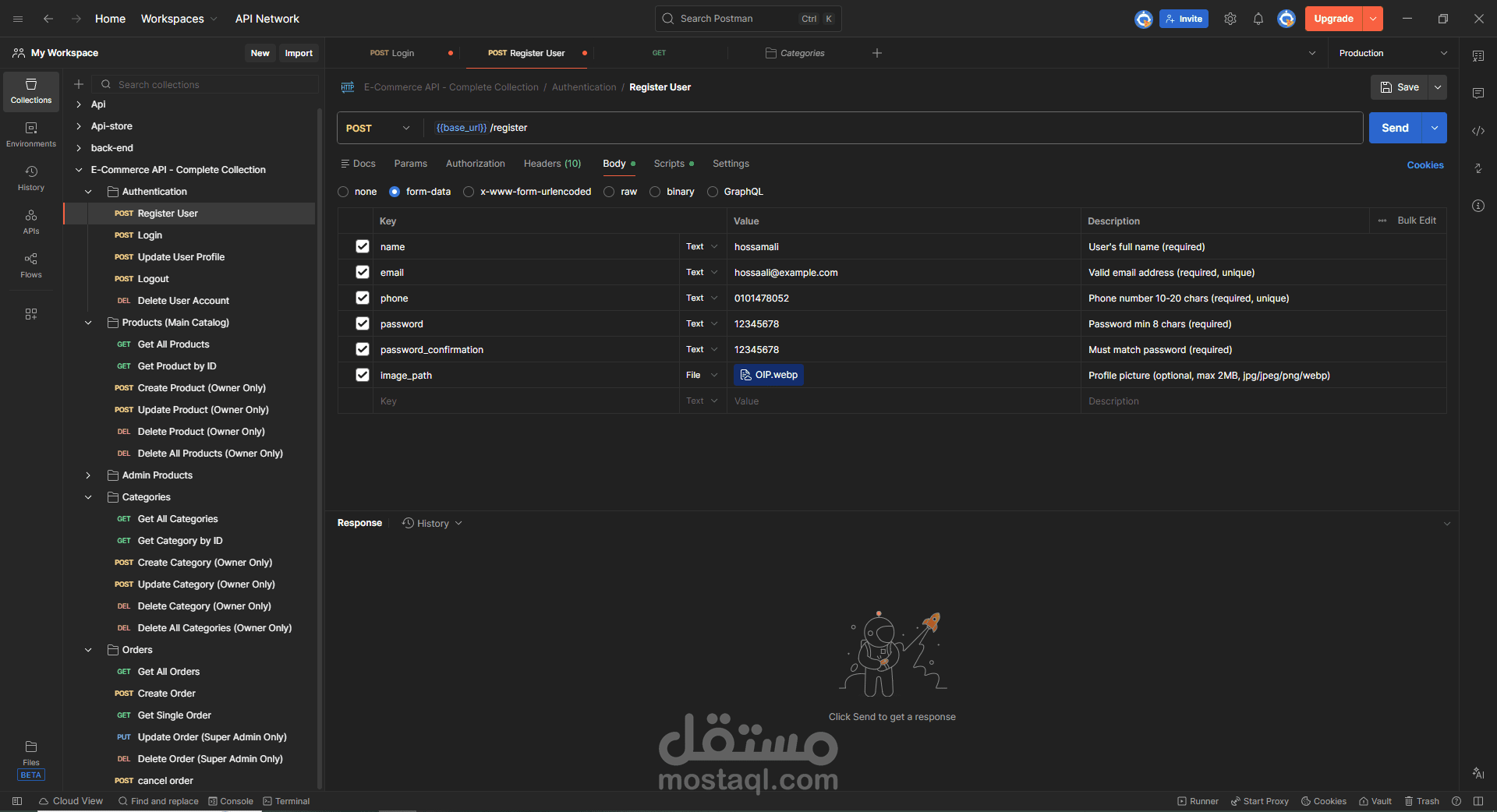The image size is (1497, 812).
Task: Click the request URL field
Action: point(893,128)
